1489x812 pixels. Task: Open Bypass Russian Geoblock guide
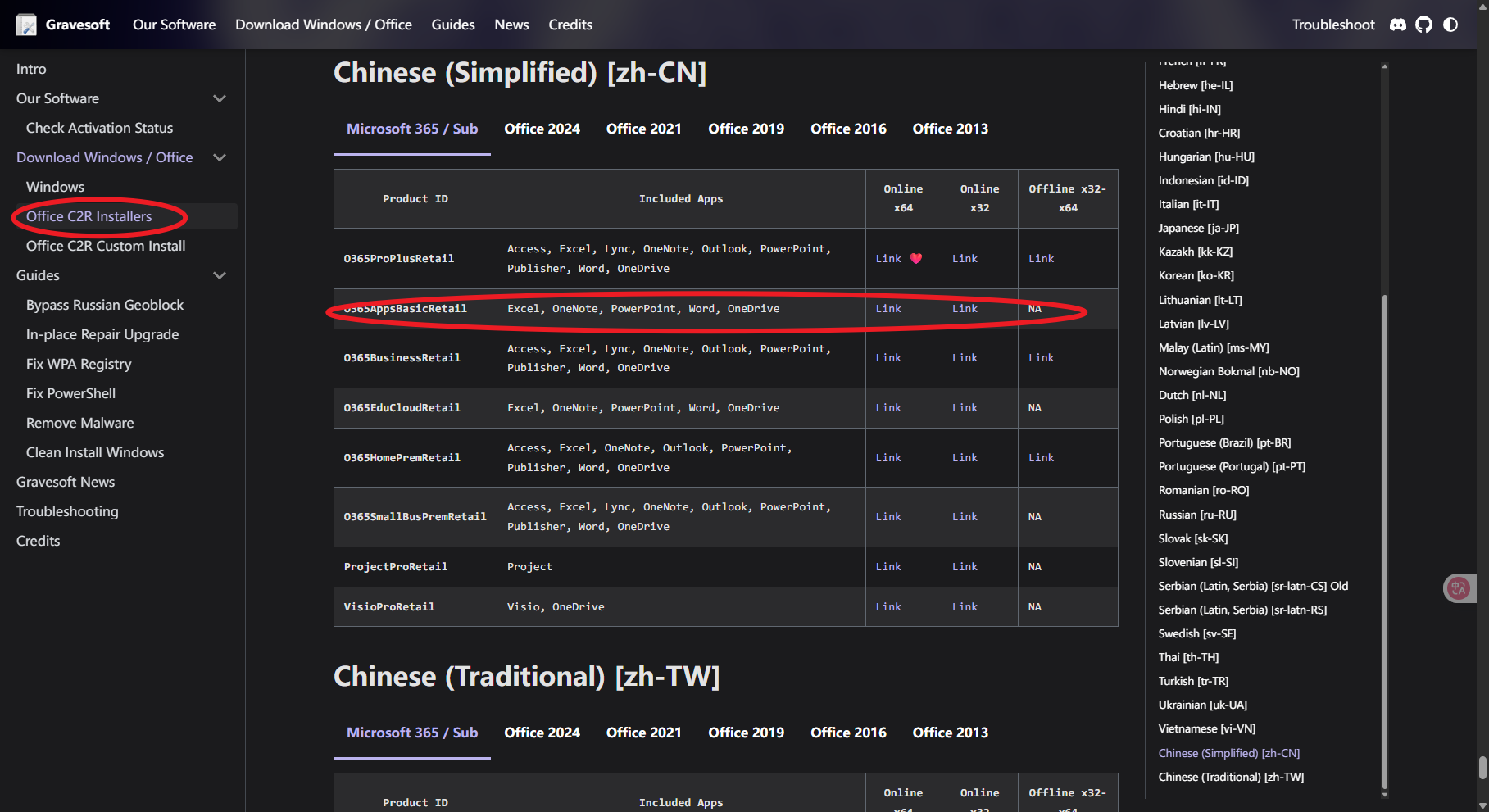(x=105, y=305)
